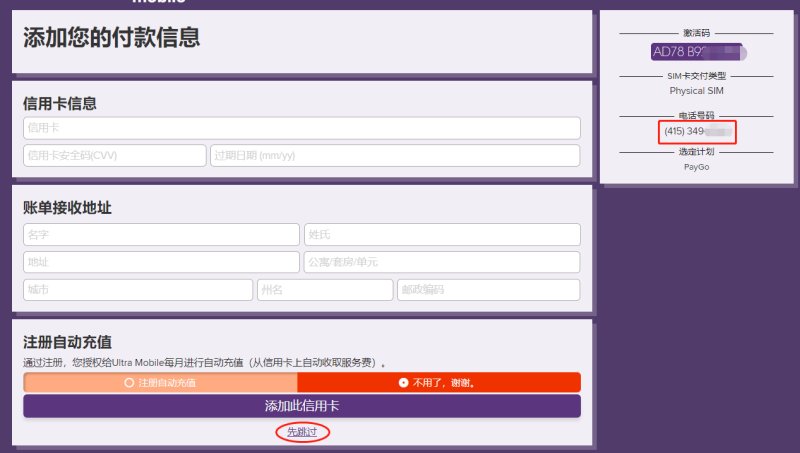
Task: Click the 信用卡安全码(CVV) field
Action: tap(115, 156)
